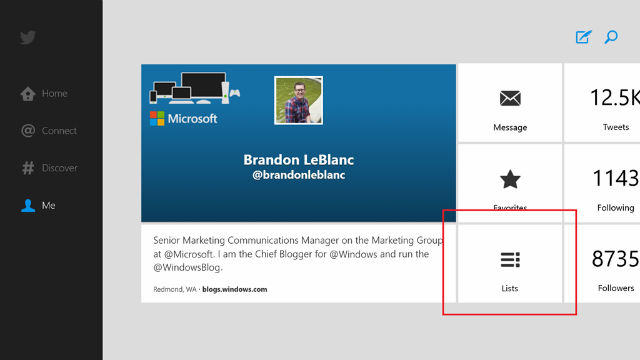Click the Home house icon
The width and height of the screenshot is (640, 360).
coord(28,93)
